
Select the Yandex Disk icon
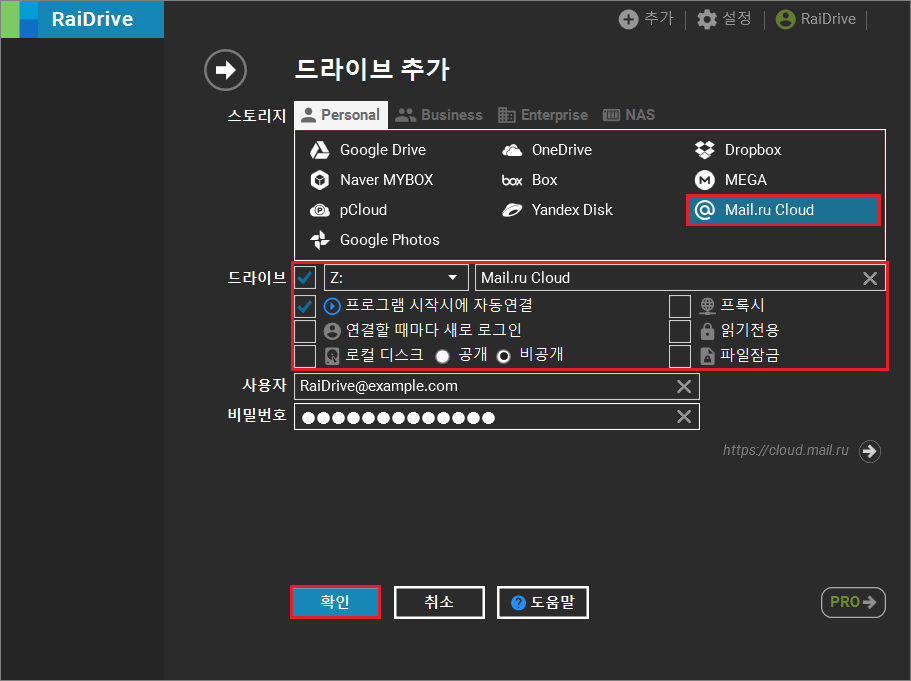point(512,210)
